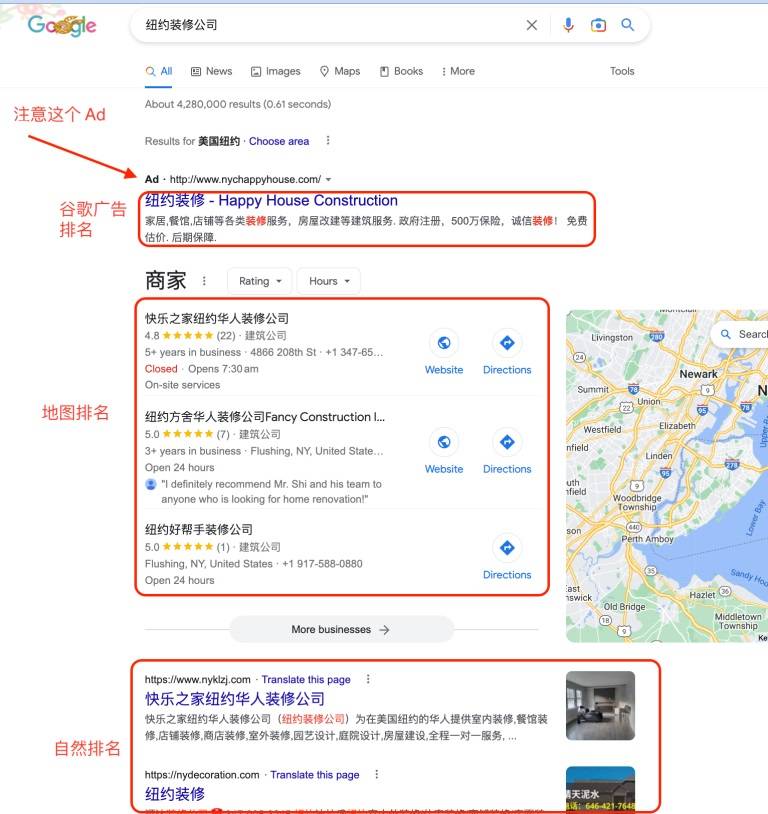Click Directions icon for 纽约好帮手装修公司
This screenshot has height=814, width=768.
pos(507,548)
